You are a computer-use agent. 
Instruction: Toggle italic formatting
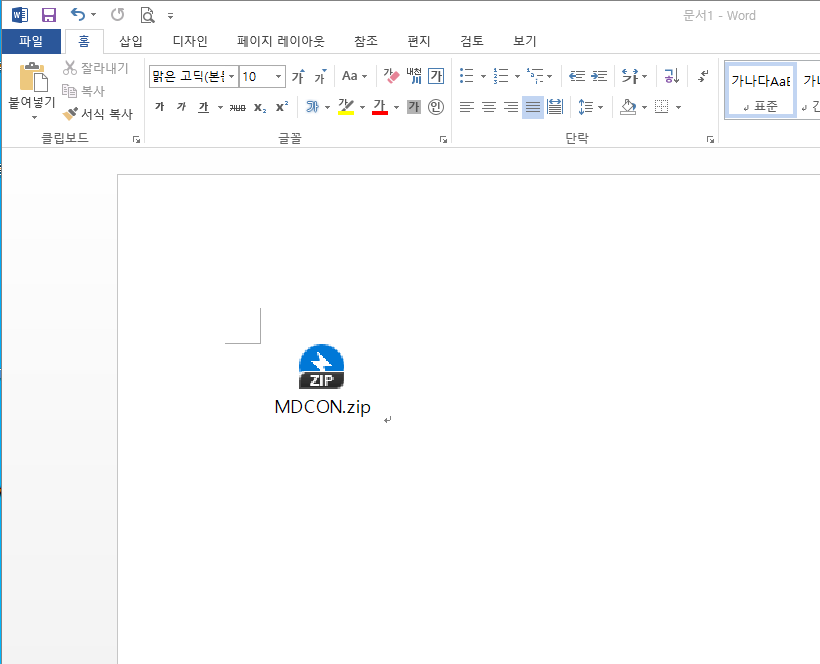[181, 107]
